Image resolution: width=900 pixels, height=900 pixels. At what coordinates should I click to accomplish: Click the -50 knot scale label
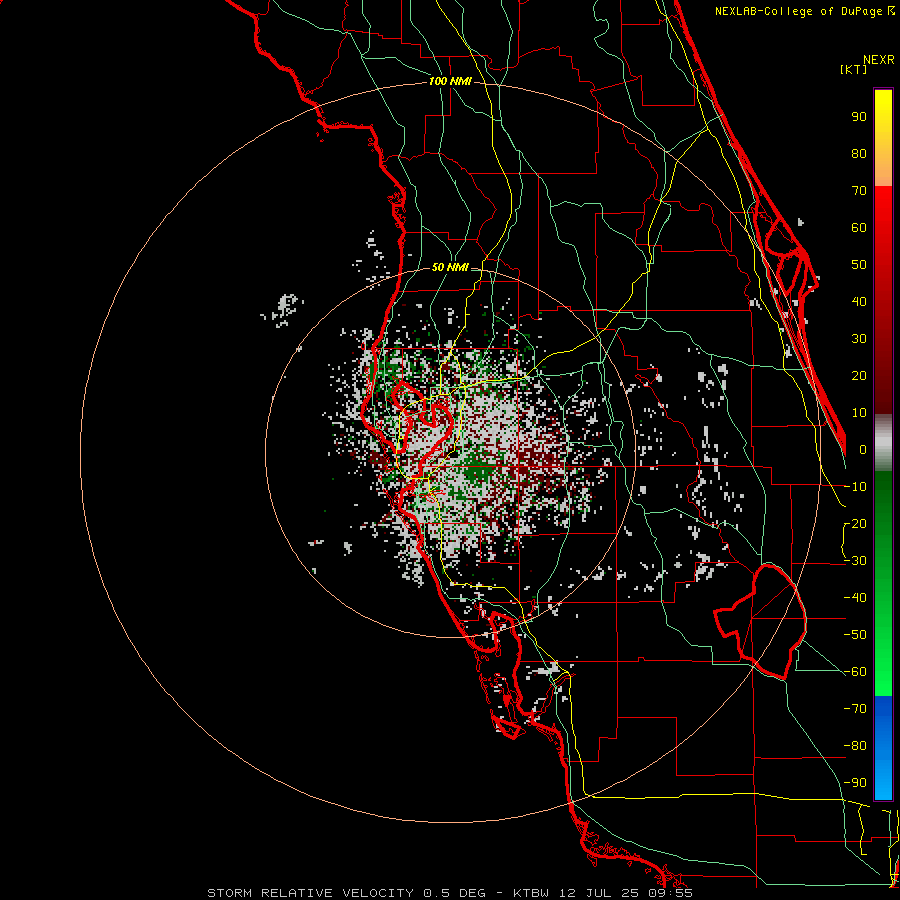[x=855, y=635]
